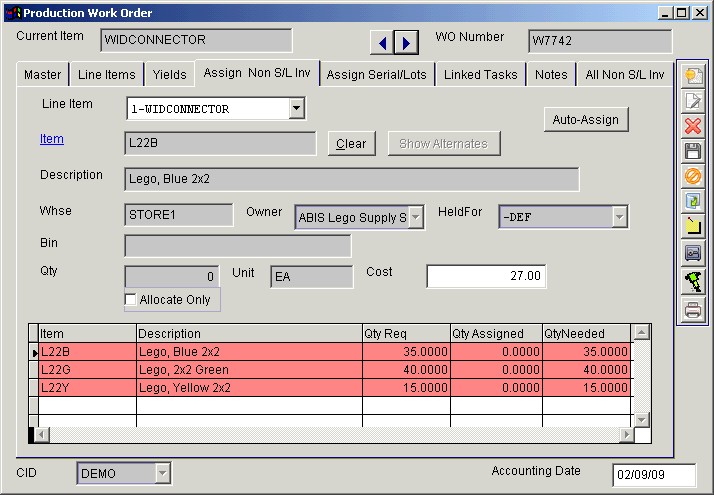Click the green refresh document icon

pyautogui.click(x=692, y=201)
